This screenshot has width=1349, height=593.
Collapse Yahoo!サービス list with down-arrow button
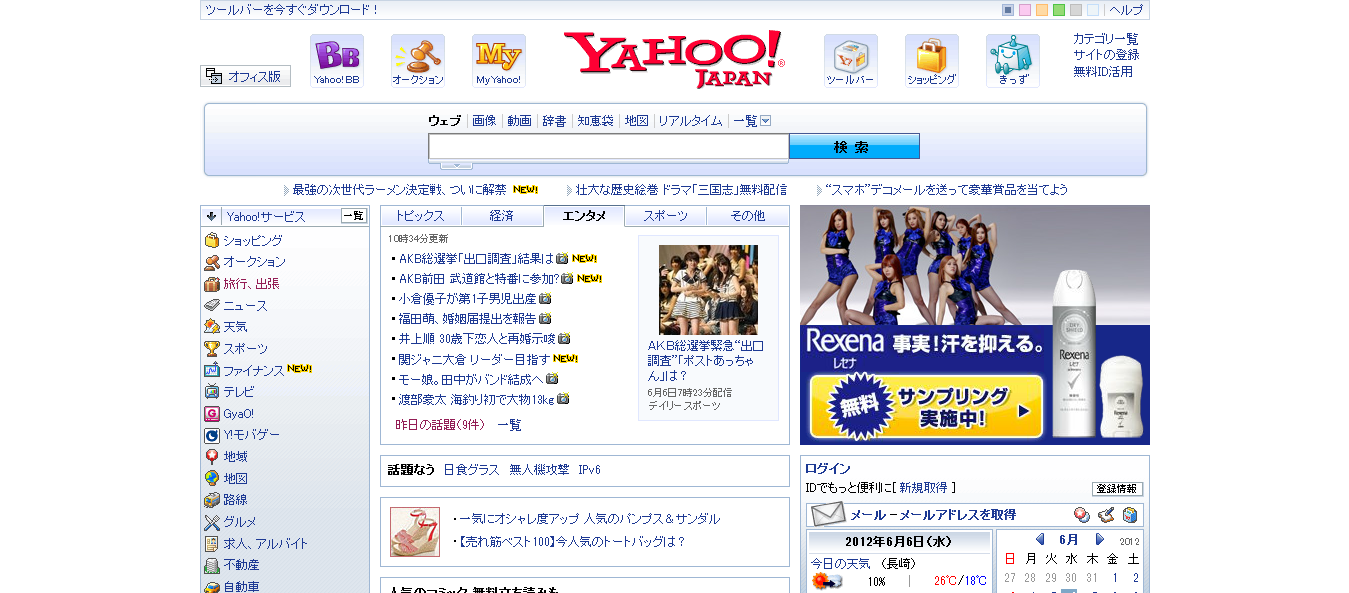[212, 216]
